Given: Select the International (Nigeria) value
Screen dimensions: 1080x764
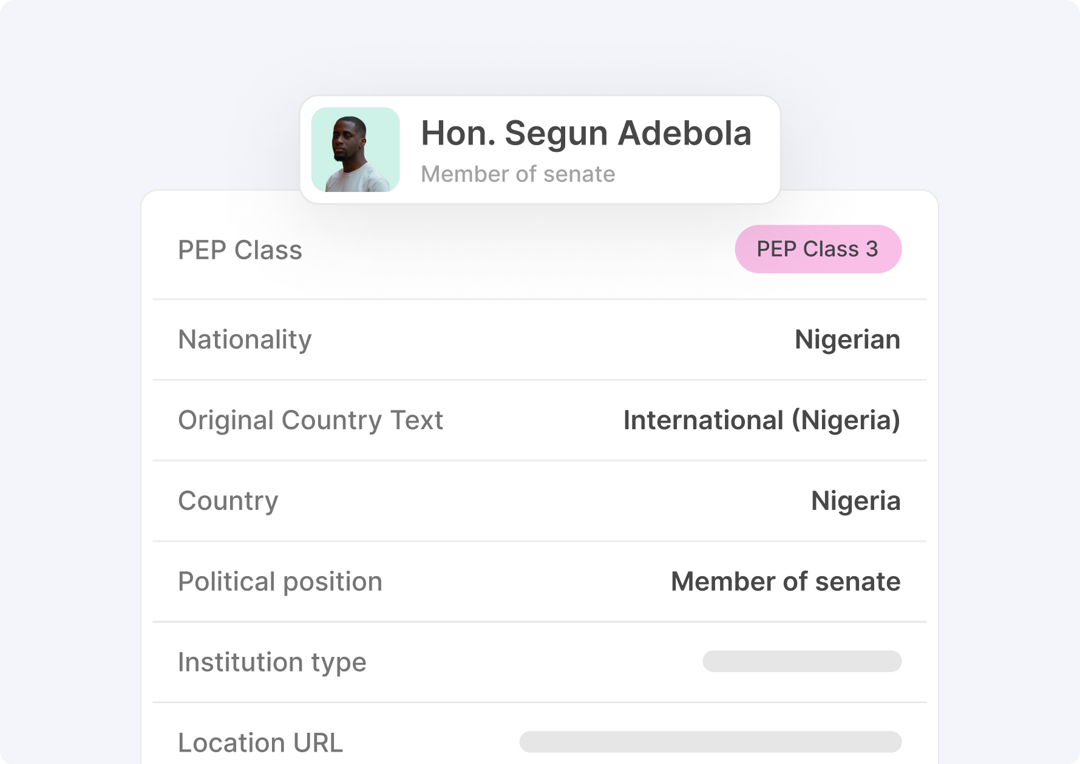Looking at the screenshot, I should point(762,420).
